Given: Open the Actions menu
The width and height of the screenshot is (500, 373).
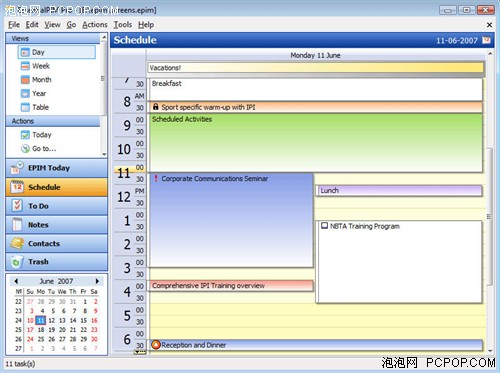Looking at the screenshot, I should click(x=95, y=25).
